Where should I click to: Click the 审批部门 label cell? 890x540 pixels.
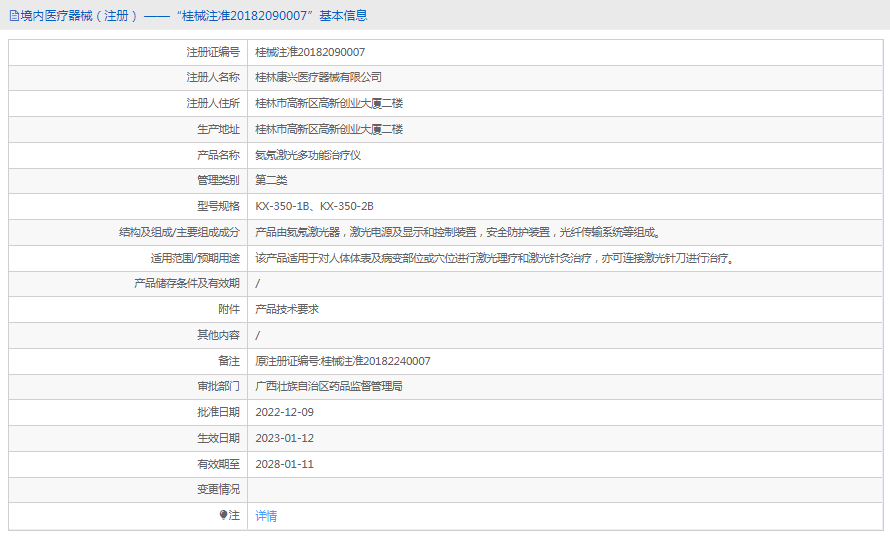coord(128,386)
